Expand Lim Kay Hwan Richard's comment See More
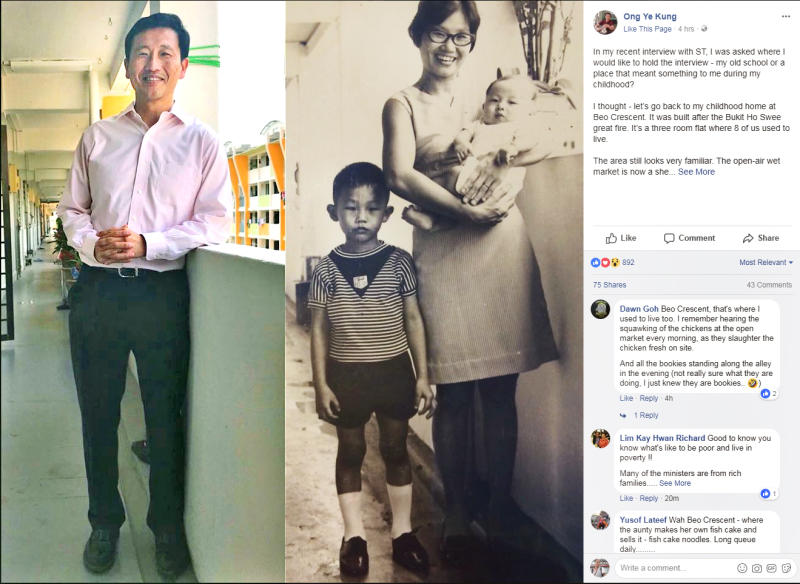This screenshot has width=800, height=584. pyautogui.click(x=674, y=483)
